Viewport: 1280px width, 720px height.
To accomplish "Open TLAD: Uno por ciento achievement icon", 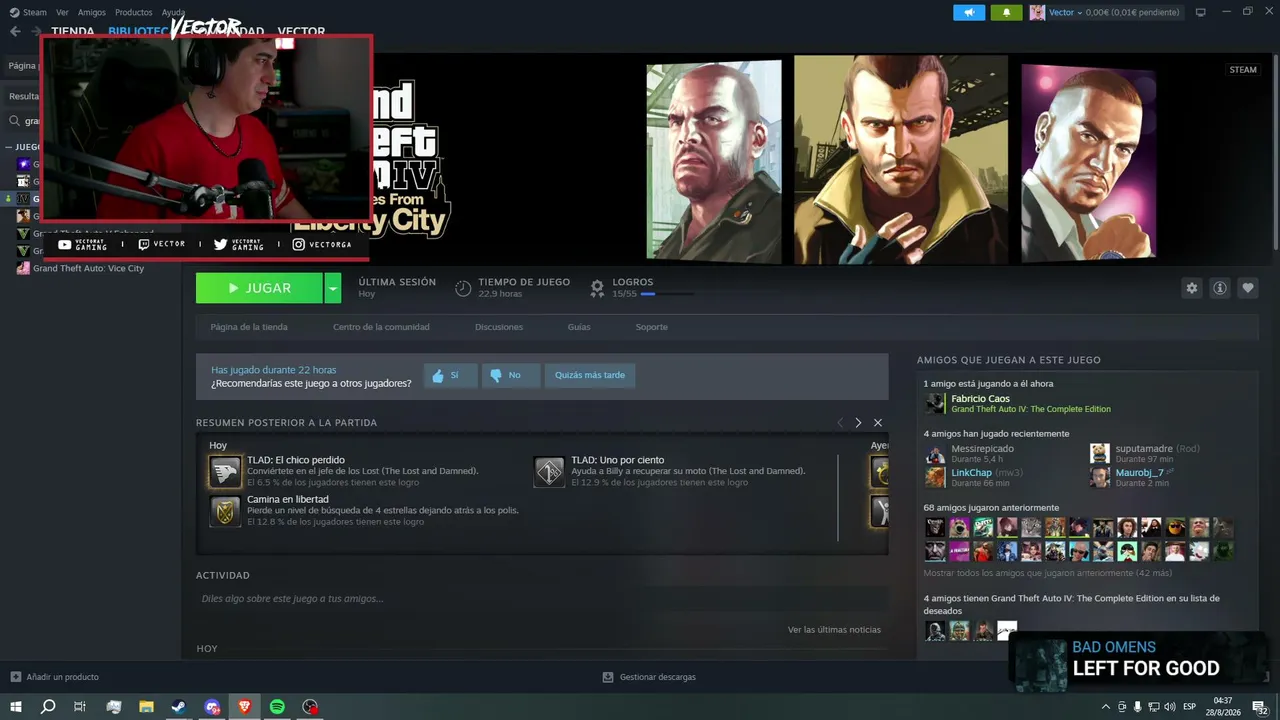I will [549, 472].
